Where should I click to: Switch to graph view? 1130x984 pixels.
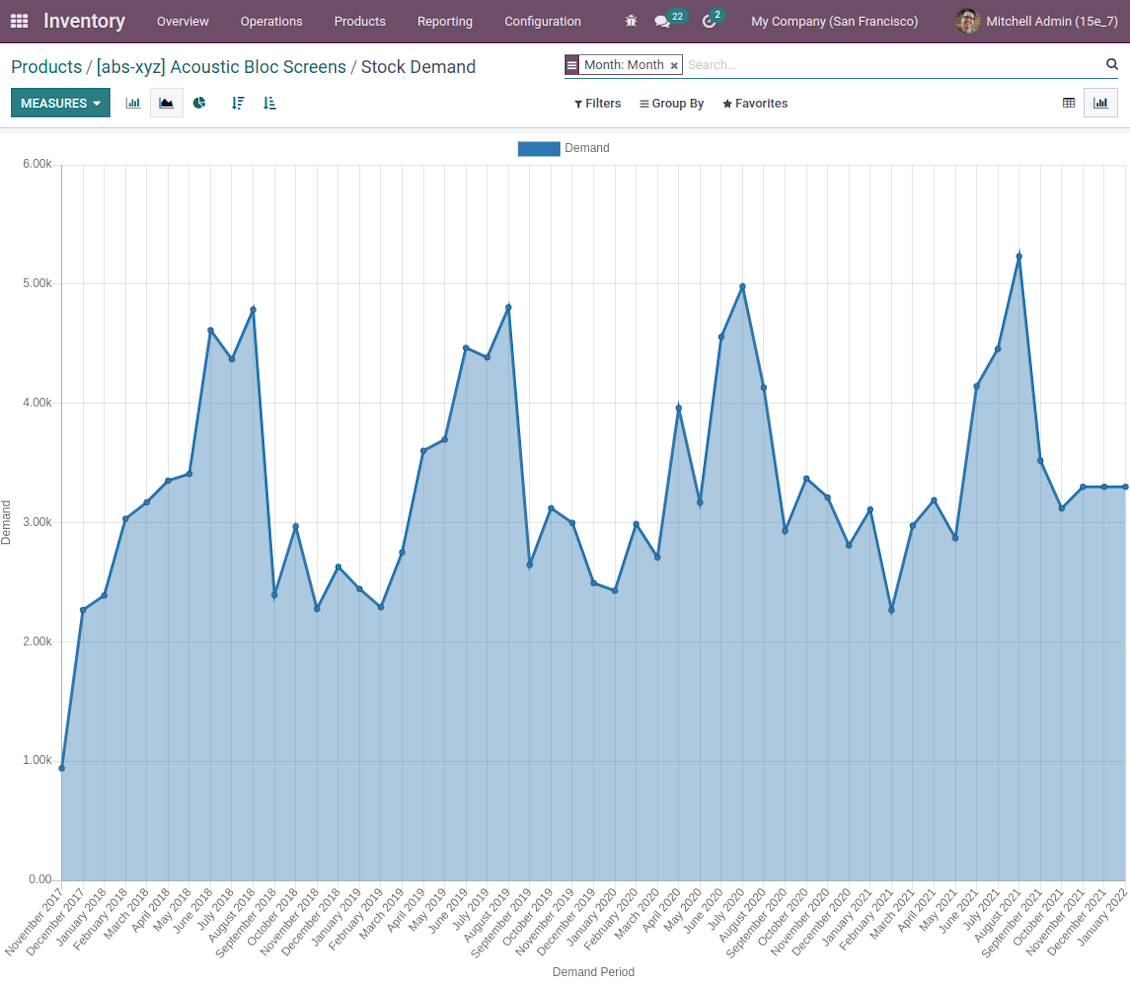(1100, 103)
